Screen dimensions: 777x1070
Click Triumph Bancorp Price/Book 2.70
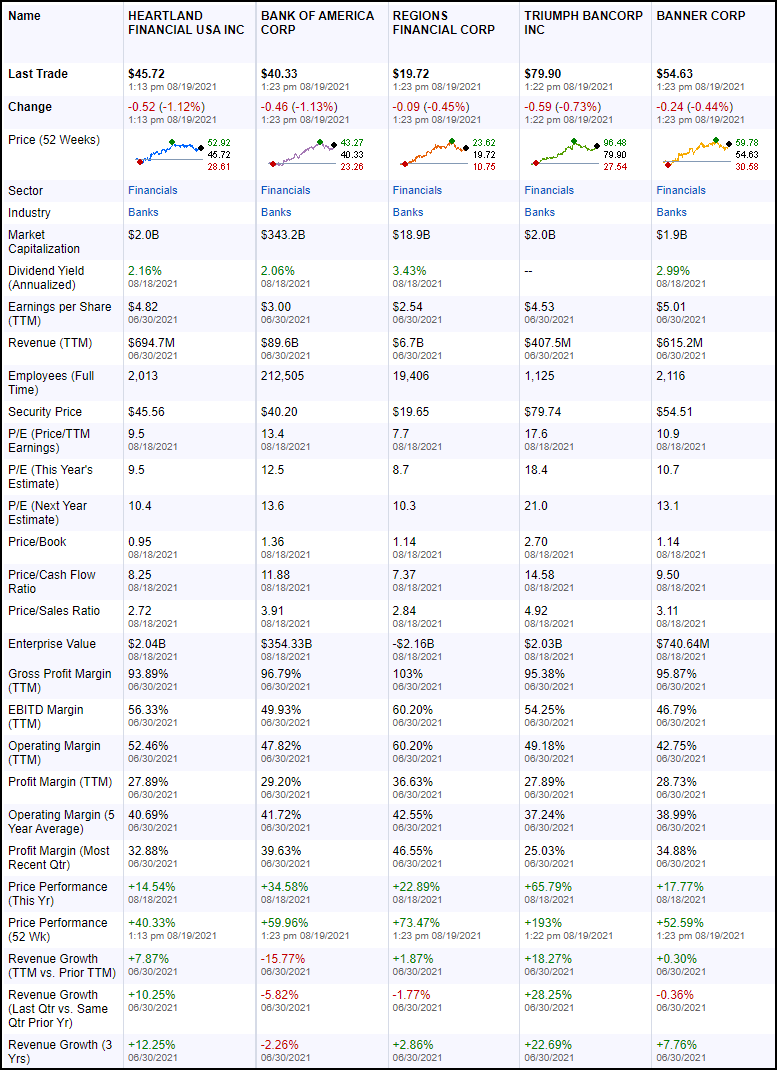click(x=536, y=542)
